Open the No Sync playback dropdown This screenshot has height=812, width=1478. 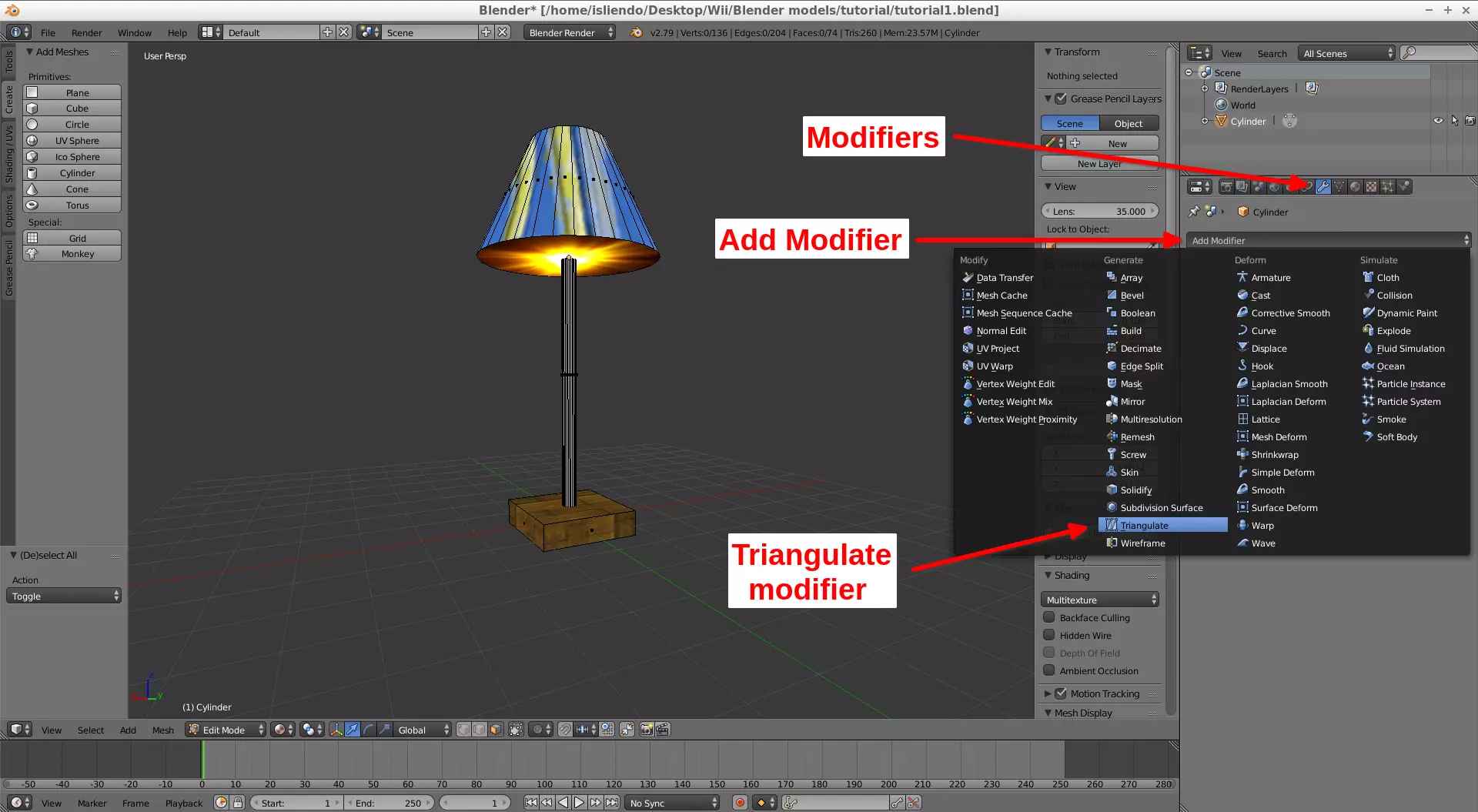pos(673,803)
